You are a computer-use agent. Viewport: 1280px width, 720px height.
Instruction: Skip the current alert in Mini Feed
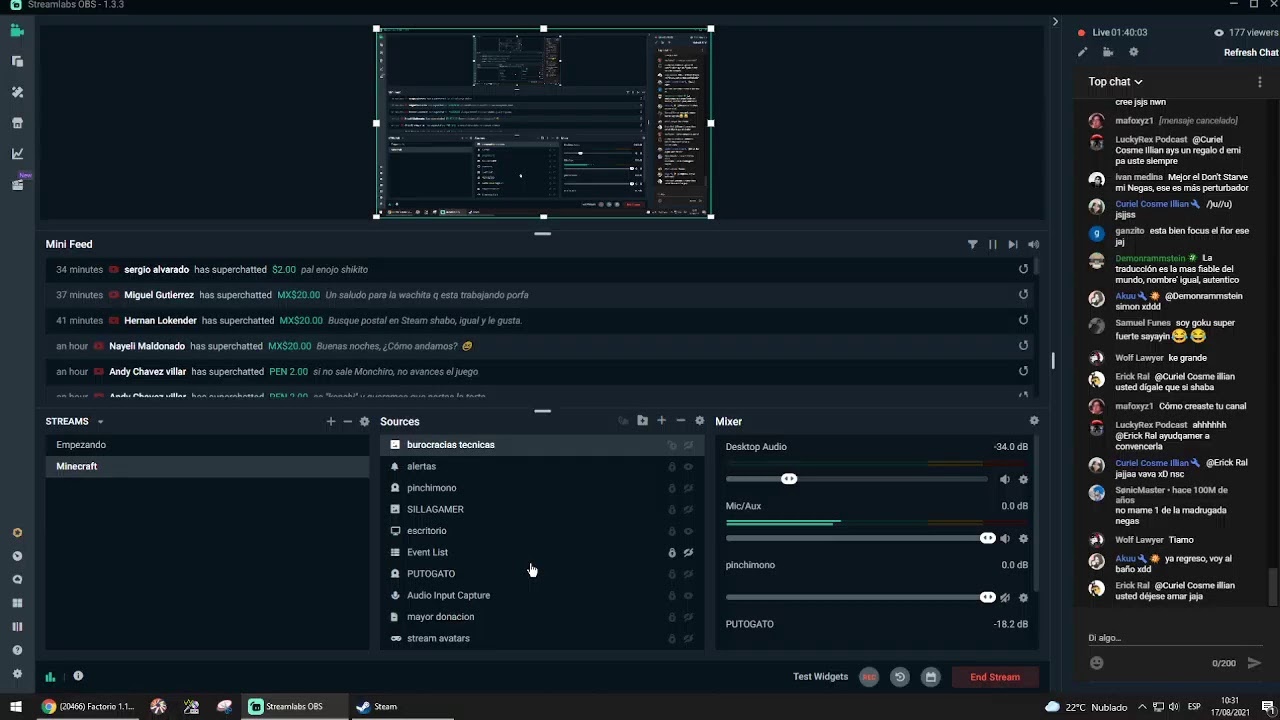pyautogui.click(x=1013, y=244)
